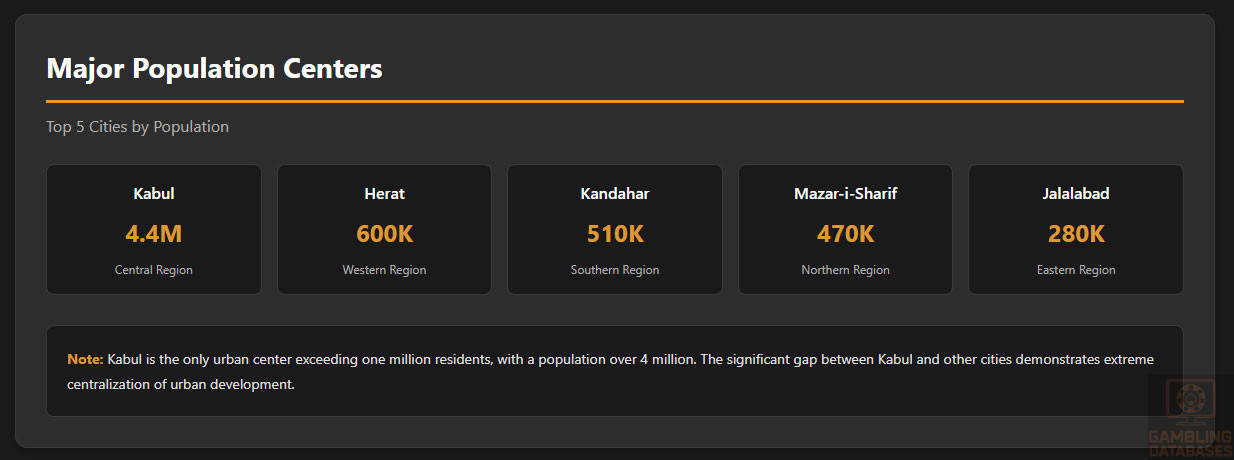The height and width of the screenshot is (460, 1234).
Task: Click the 600K population value
Action: (x=384, y=234)
